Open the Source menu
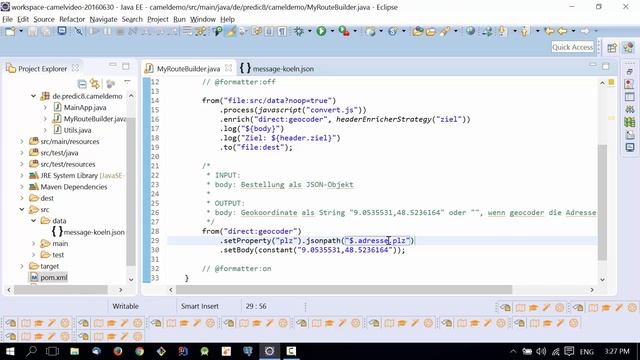Viewport: 640px width, 360px height. click(x=44, y=19)
